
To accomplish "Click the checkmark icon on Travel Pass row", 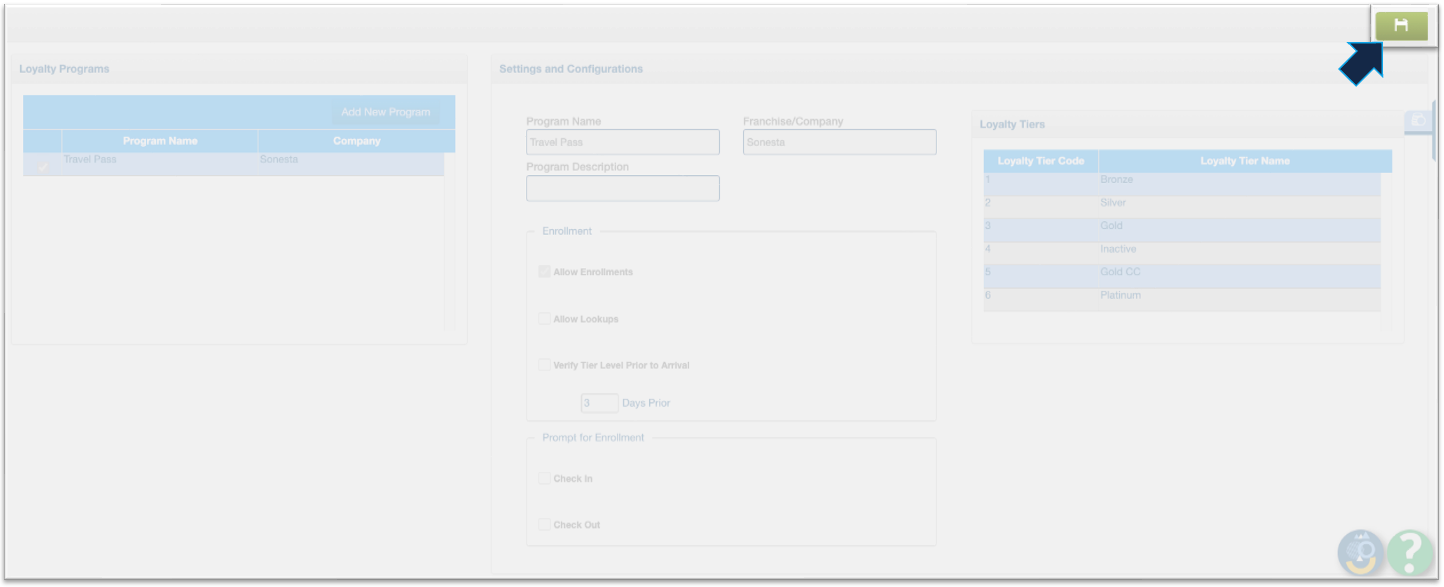I will click(x=43, y=165).
